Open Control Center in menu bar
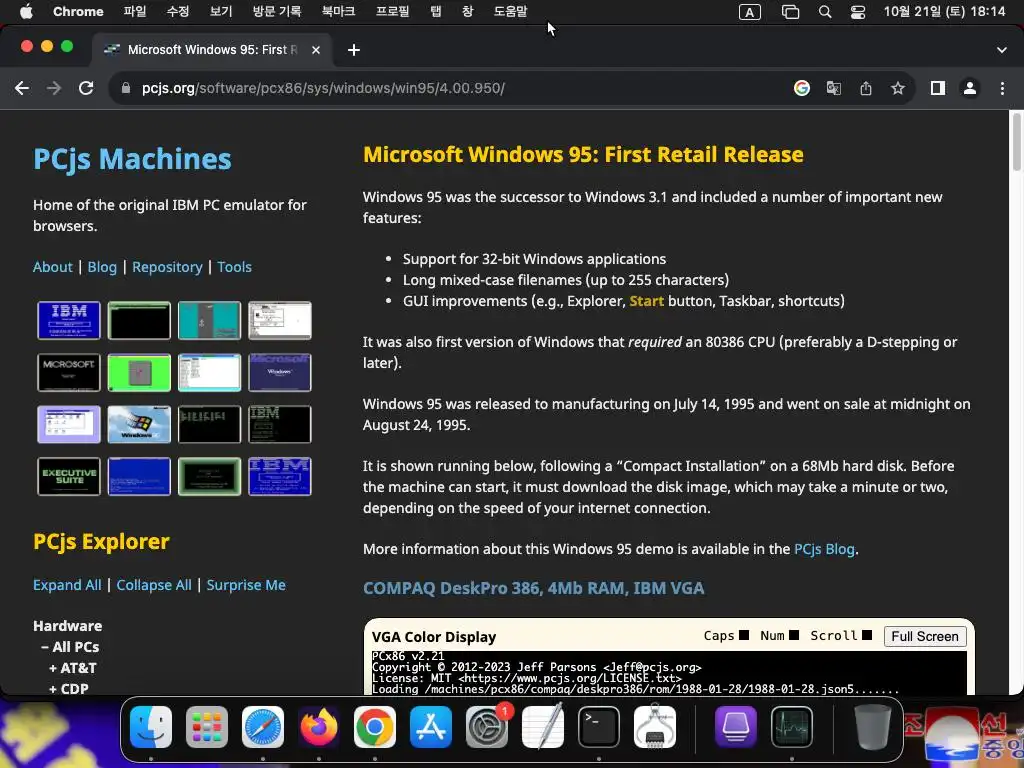1024x768 pixels. 857,12
